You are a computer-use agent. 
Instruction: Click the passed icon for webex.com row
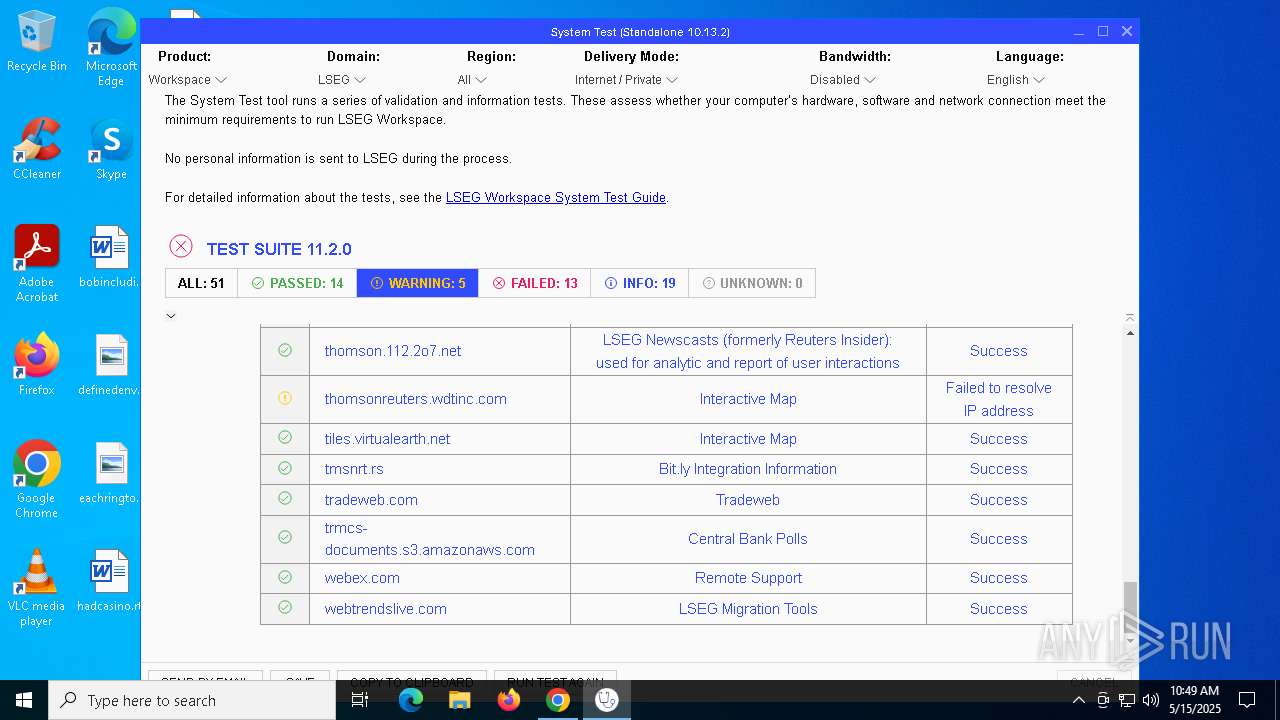(x=285, y=577)
